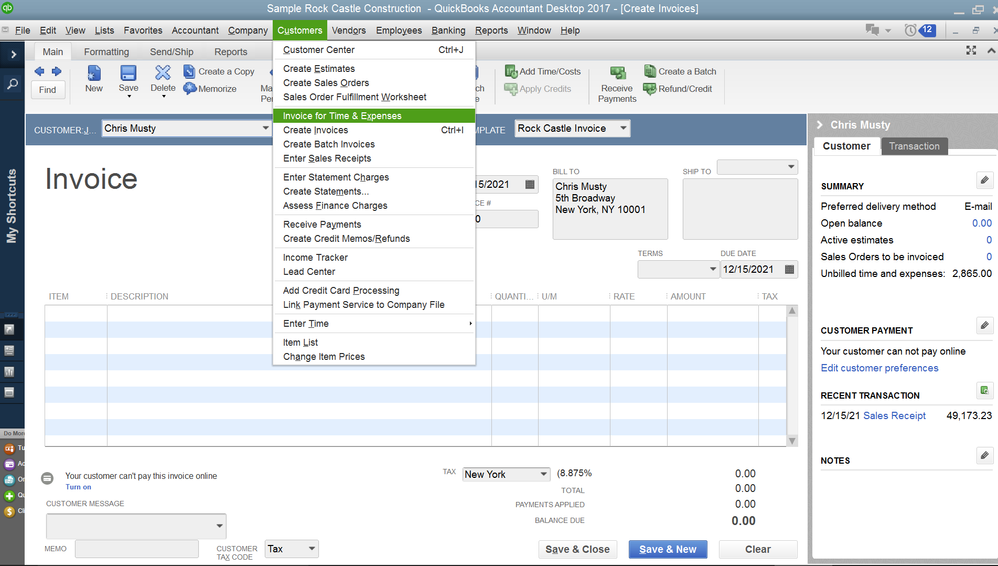Switch to the Formatting tab
This screenshot has width=998, height=566.
point(106,52)
